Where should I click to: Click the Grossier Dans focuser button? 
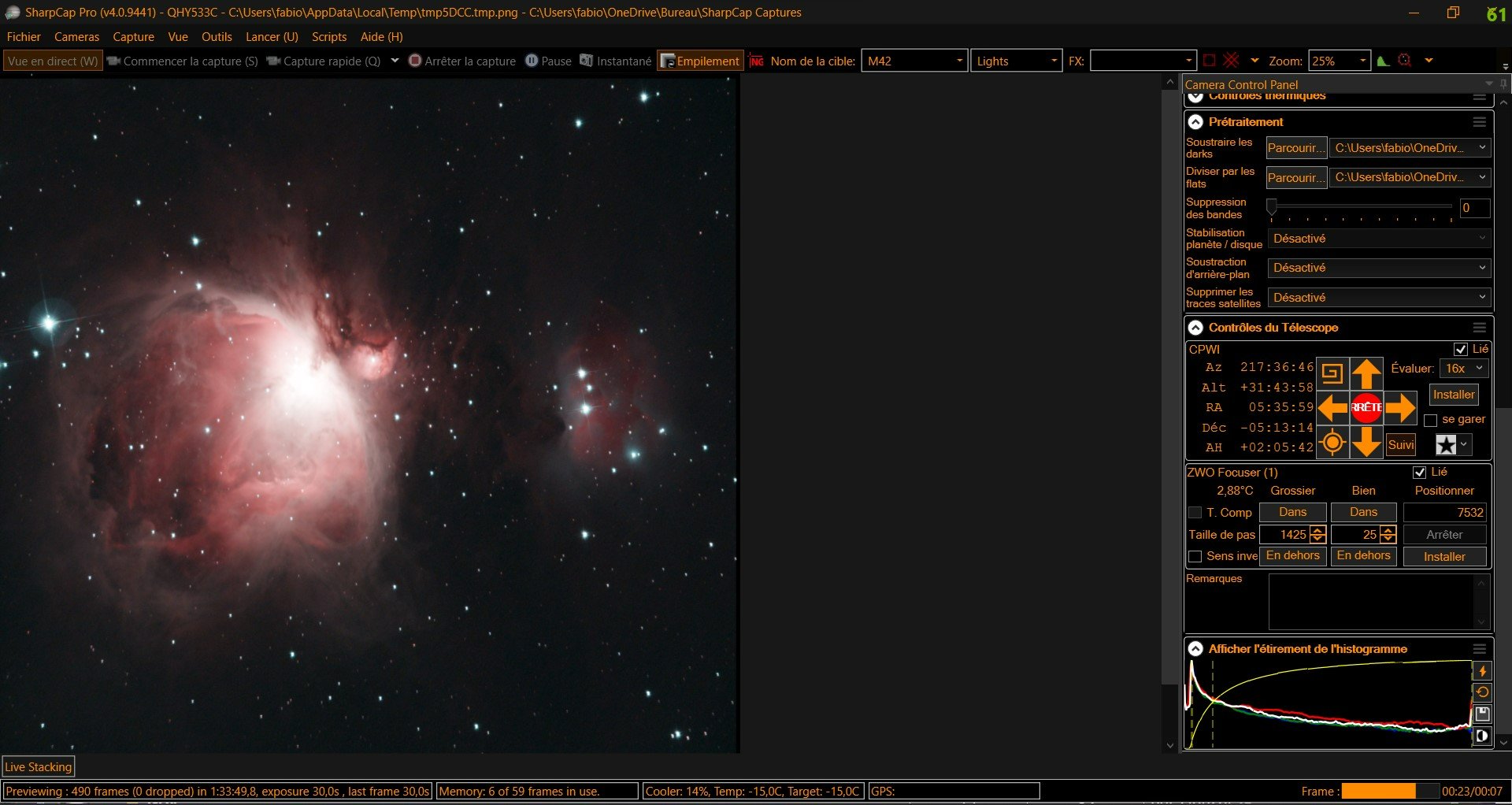click(1292, 512)
